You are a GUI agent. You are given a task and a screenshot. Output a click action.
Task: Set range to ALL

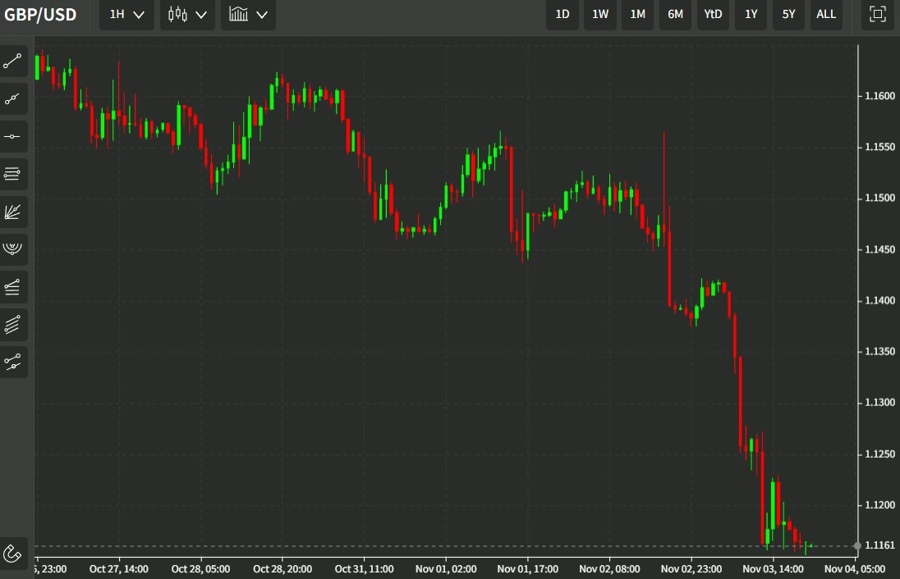point(826,14)
